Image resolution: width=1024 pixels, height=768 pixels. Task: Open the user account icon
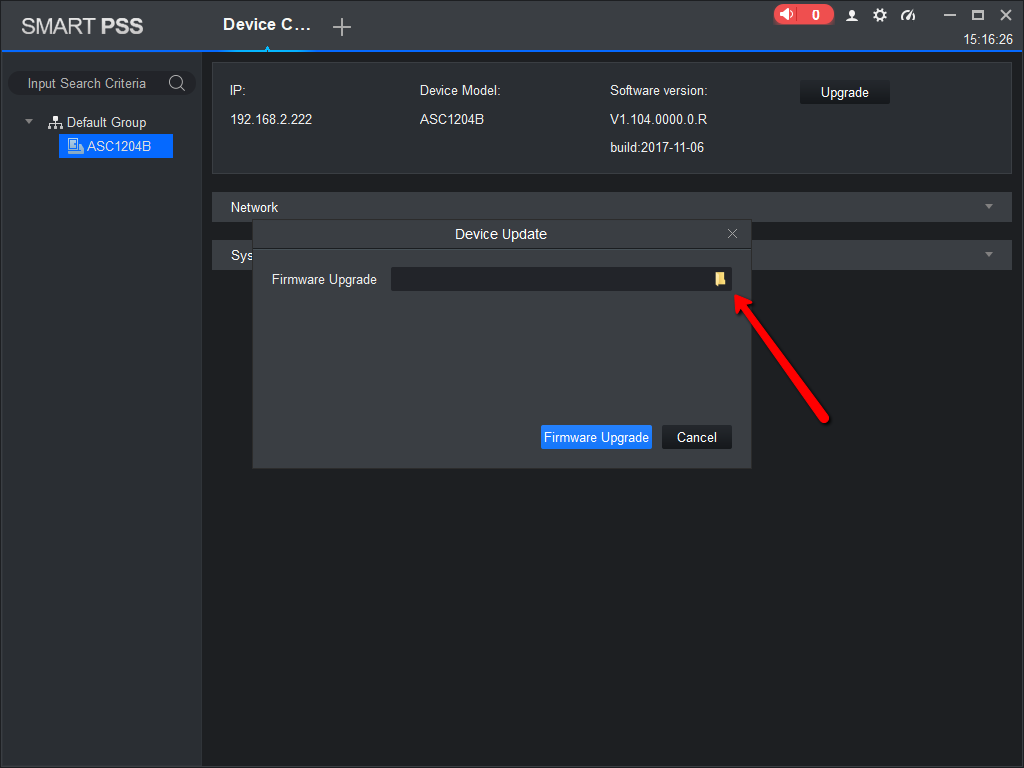852,15
